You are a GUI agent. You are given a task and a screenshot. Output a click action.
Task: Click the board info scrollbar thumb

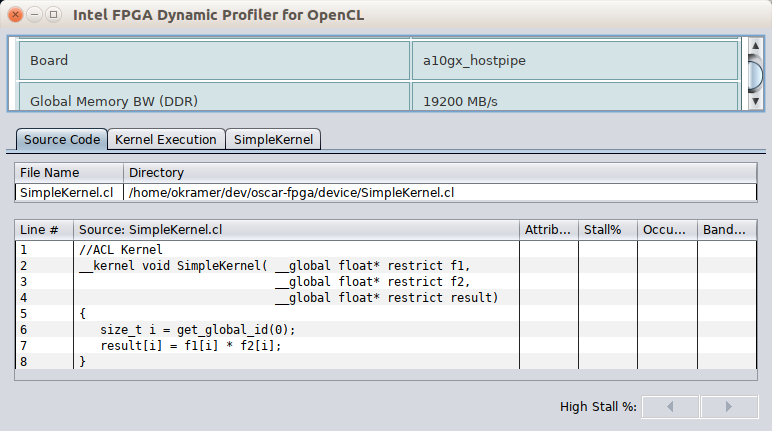(755, 72)
